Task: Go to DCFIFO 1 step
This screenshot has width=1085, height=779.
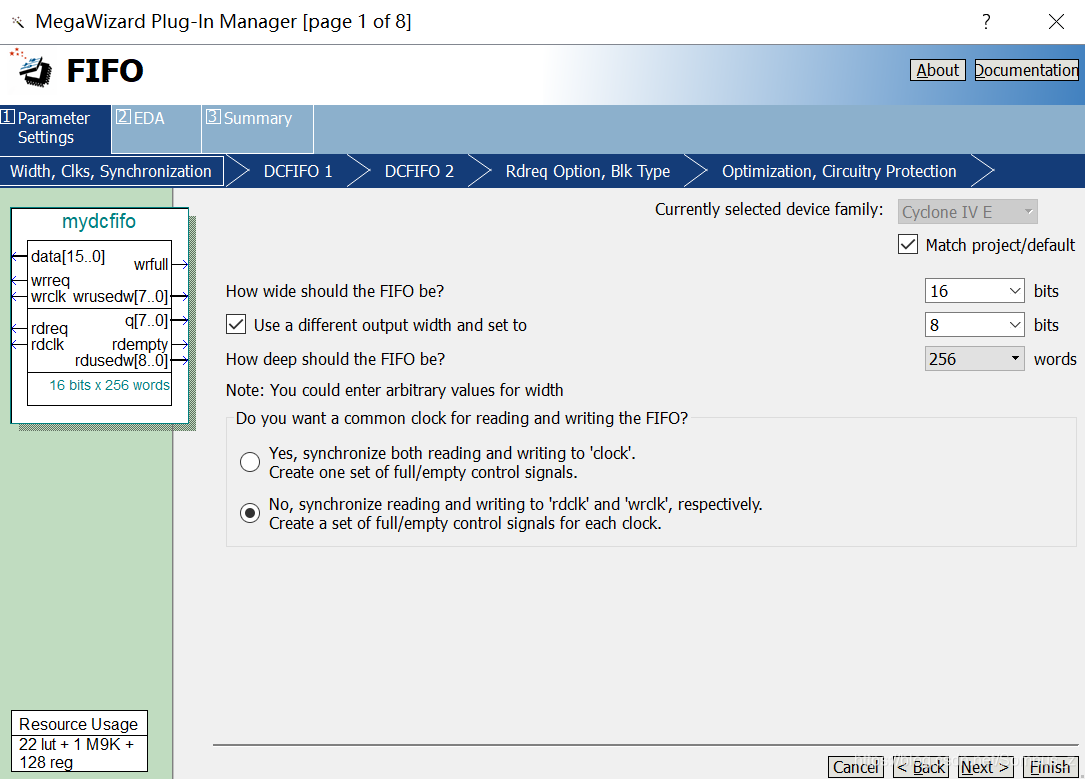Action: click(298, 171)
